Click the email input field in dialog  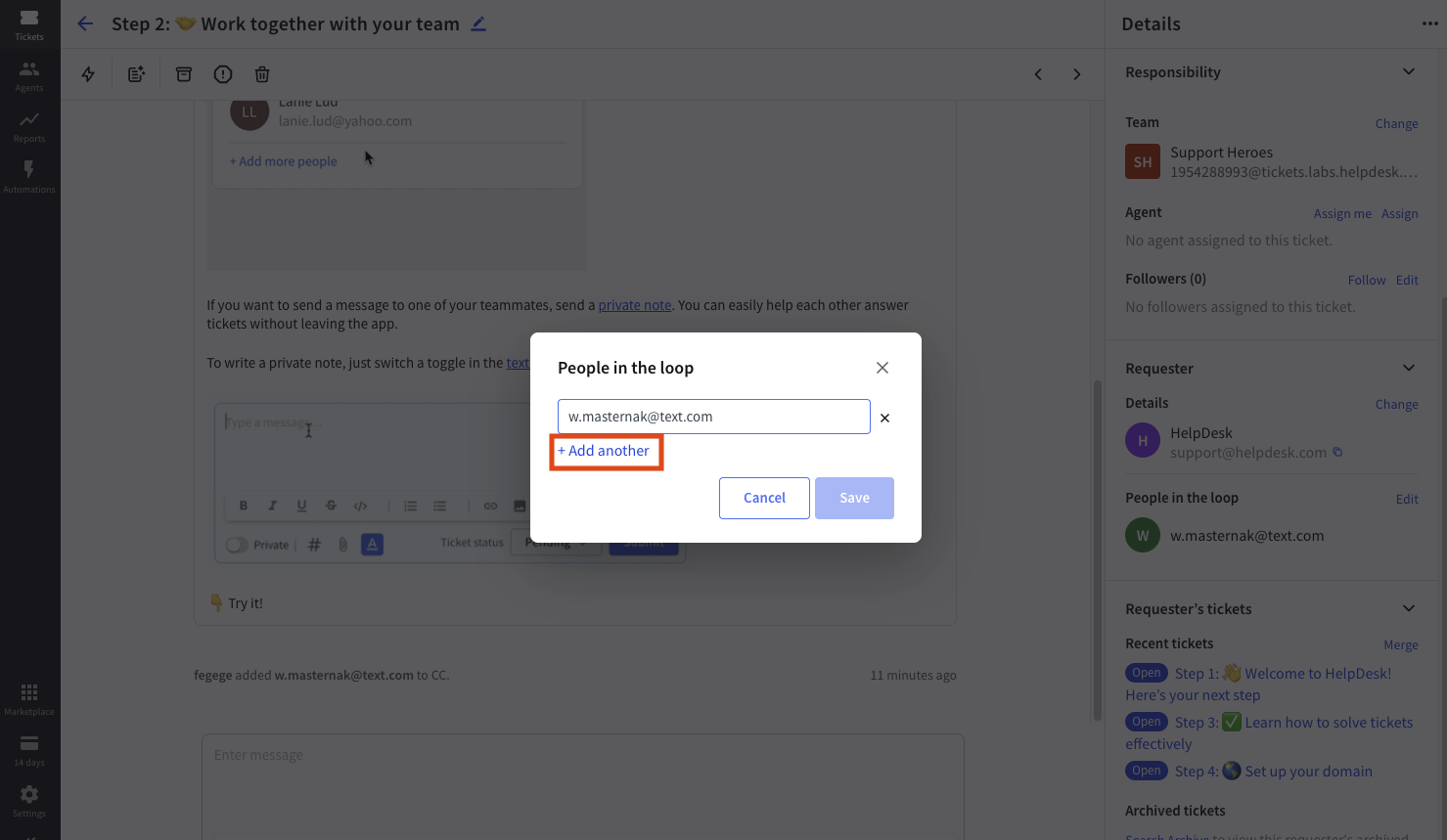pos(713,417)
